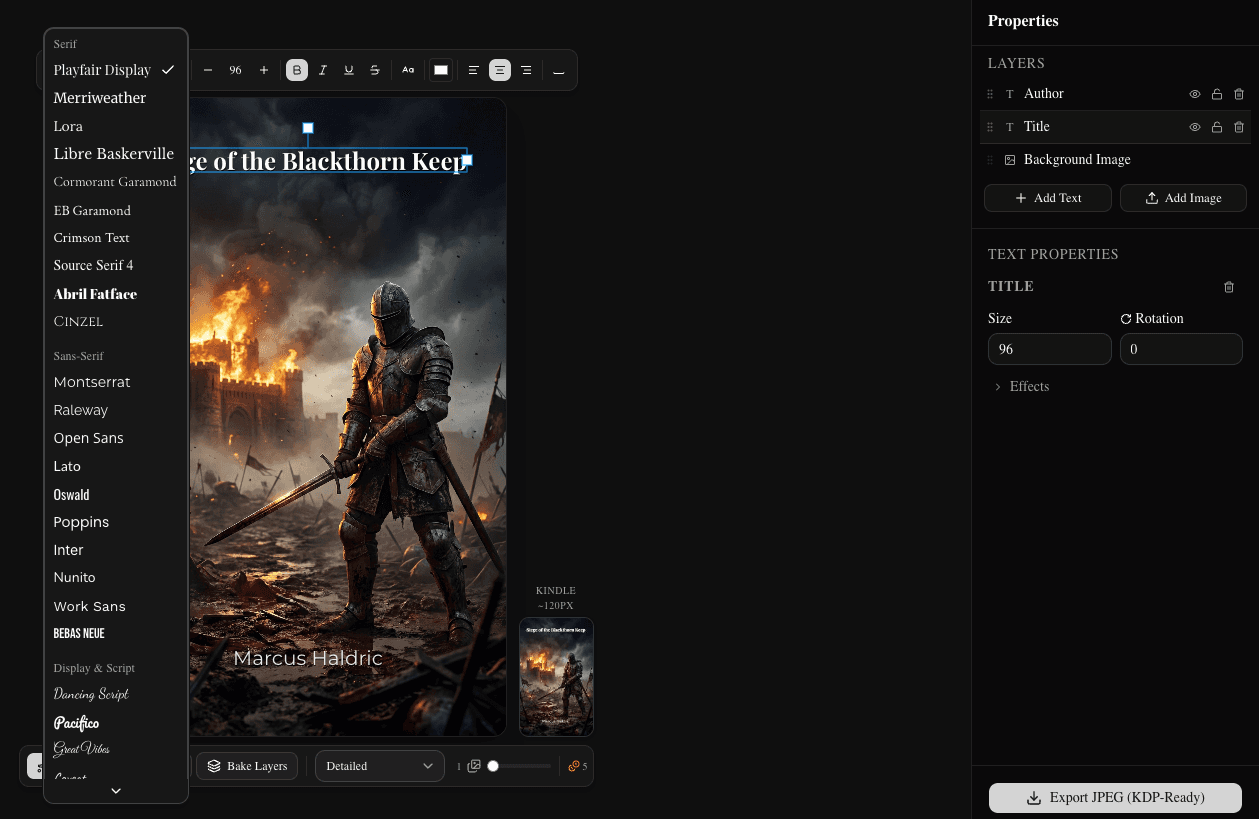The height and width of the screenshot is (819, 1259).
Task: Select the Bebas Neue font
Action: pos(79,633)
